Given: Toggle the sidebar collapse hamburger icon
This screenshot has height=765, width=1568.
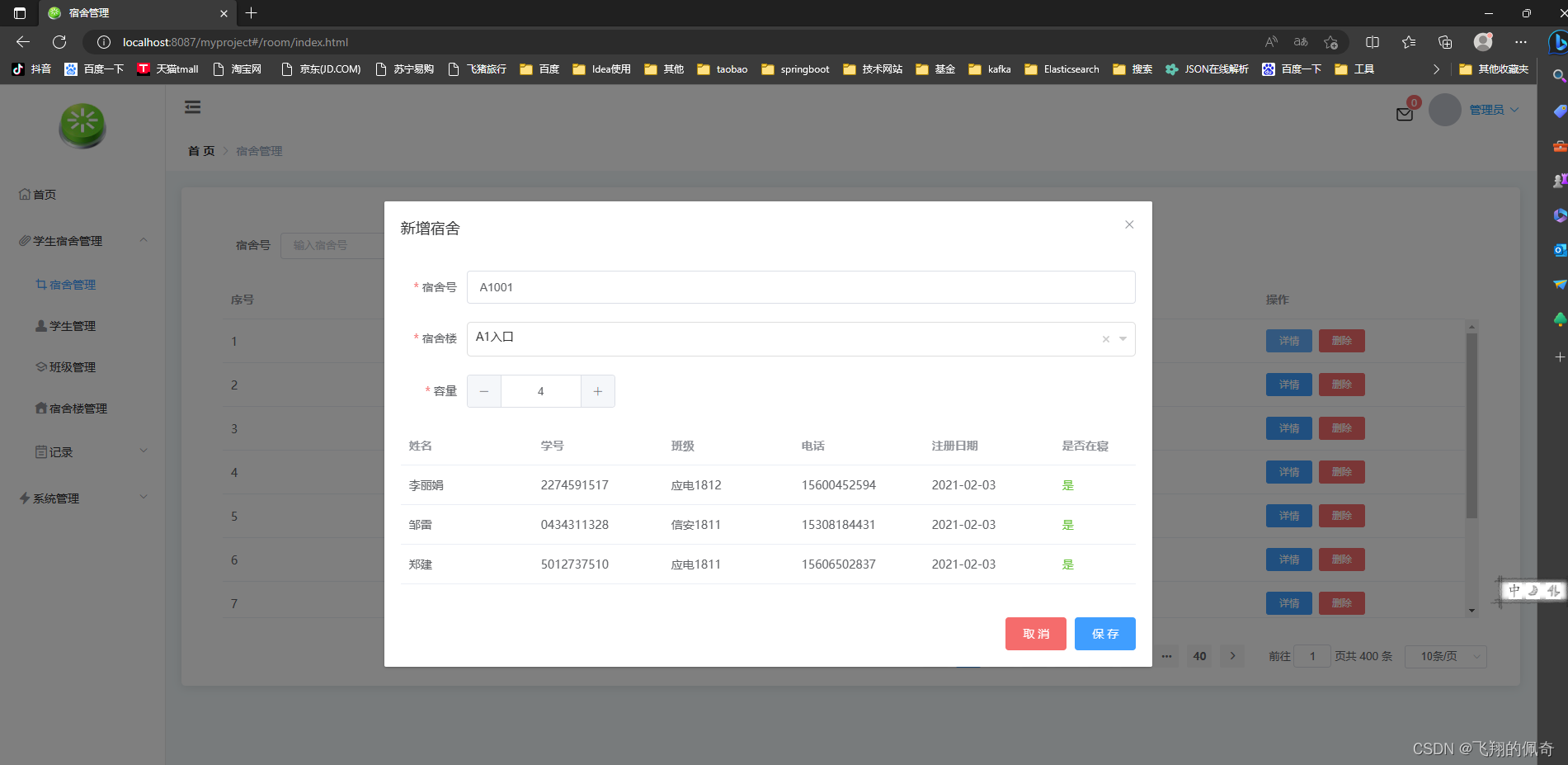Looking at the screenshot, I should coord(193,107).
